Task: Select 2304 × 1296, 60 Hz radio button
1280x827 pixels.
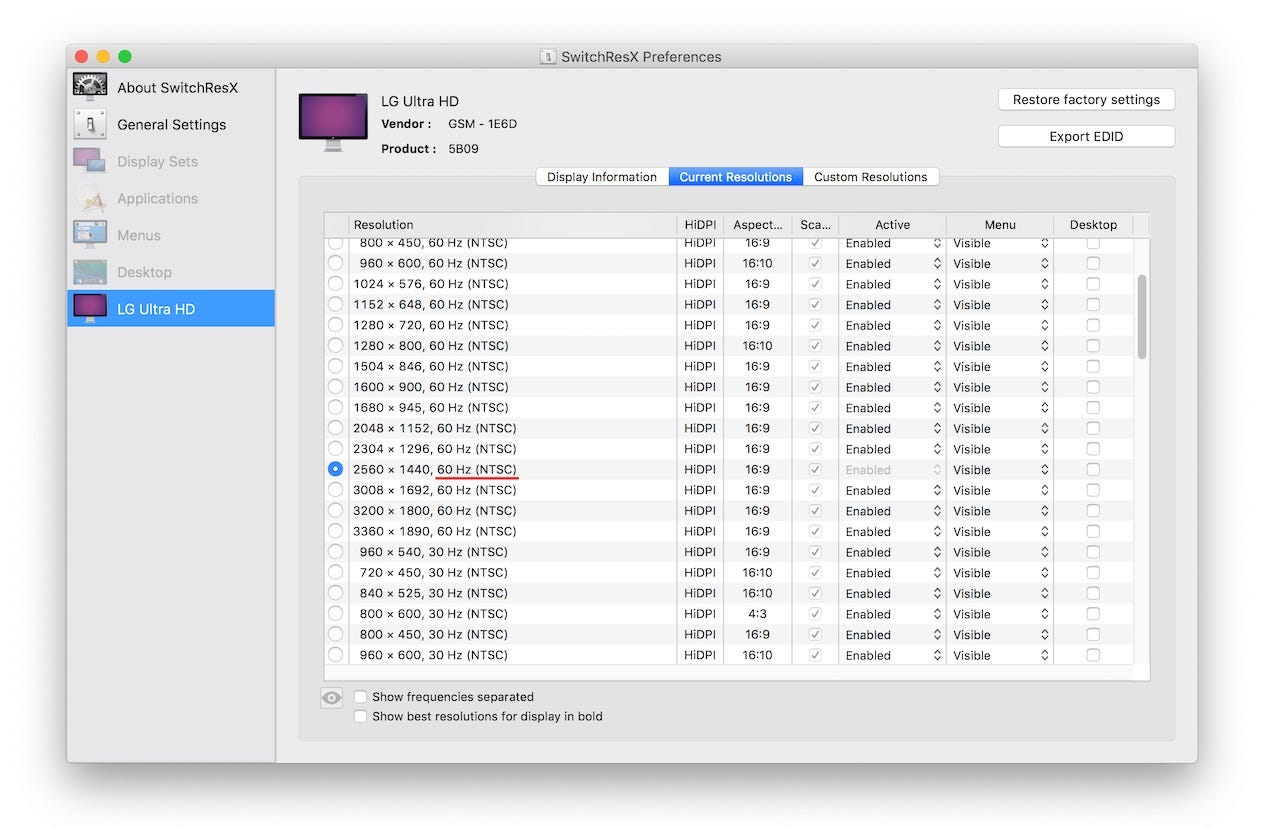Action: point(335,449)
